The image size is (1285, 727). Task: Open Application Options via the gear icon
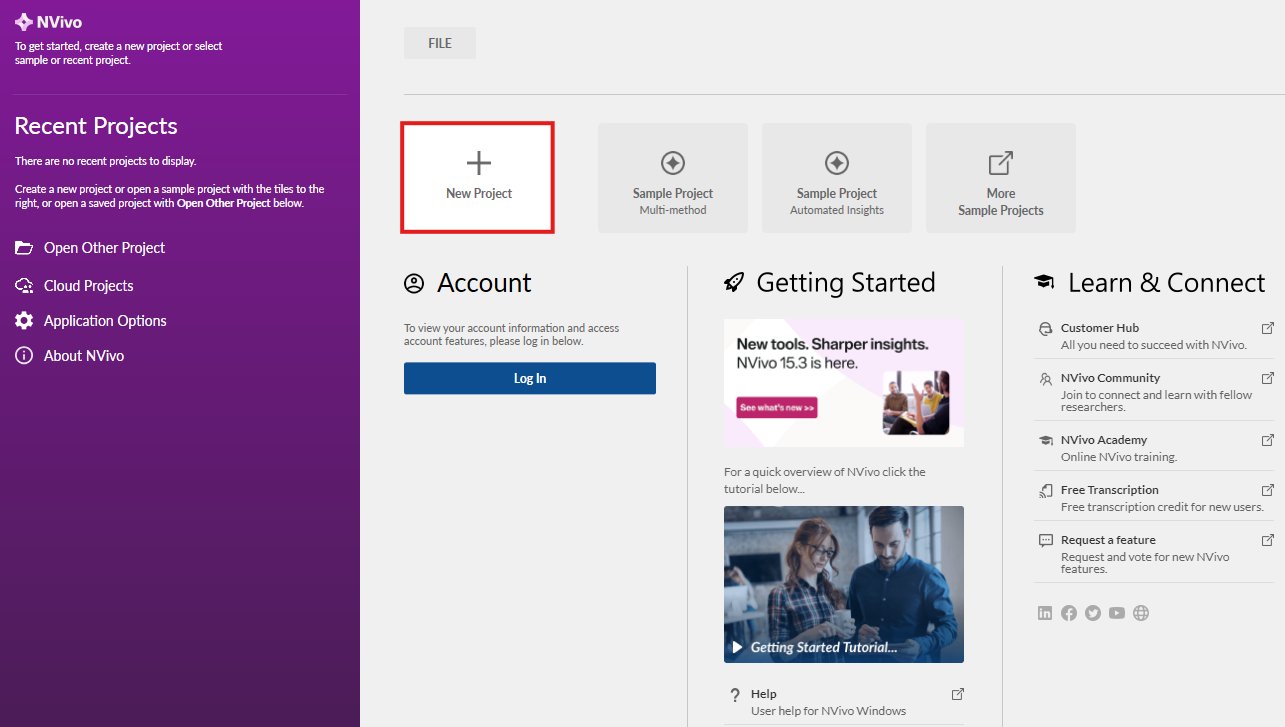(24, 321)
